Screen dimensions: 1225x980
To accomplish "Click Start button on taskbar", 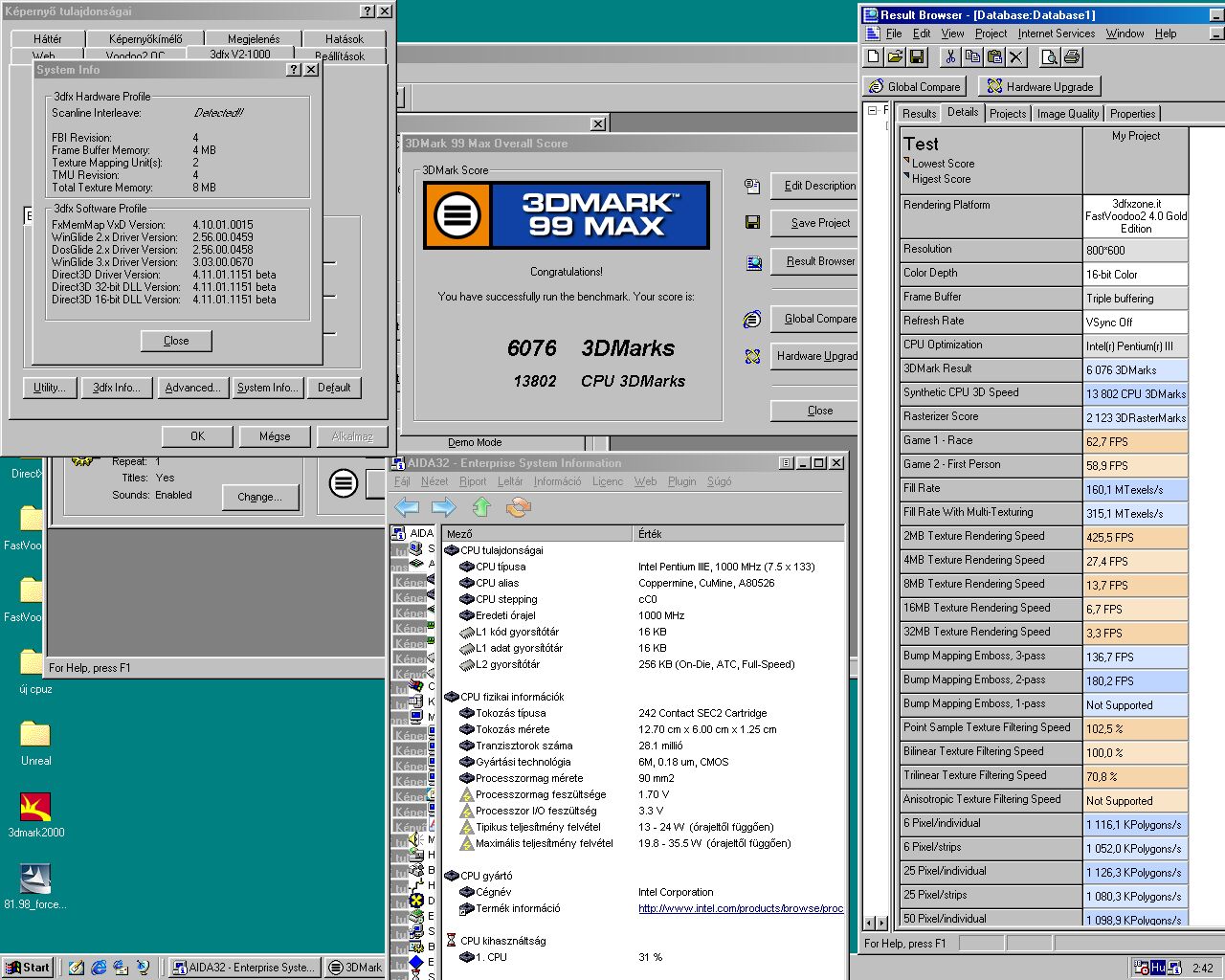I will point(29,968).
